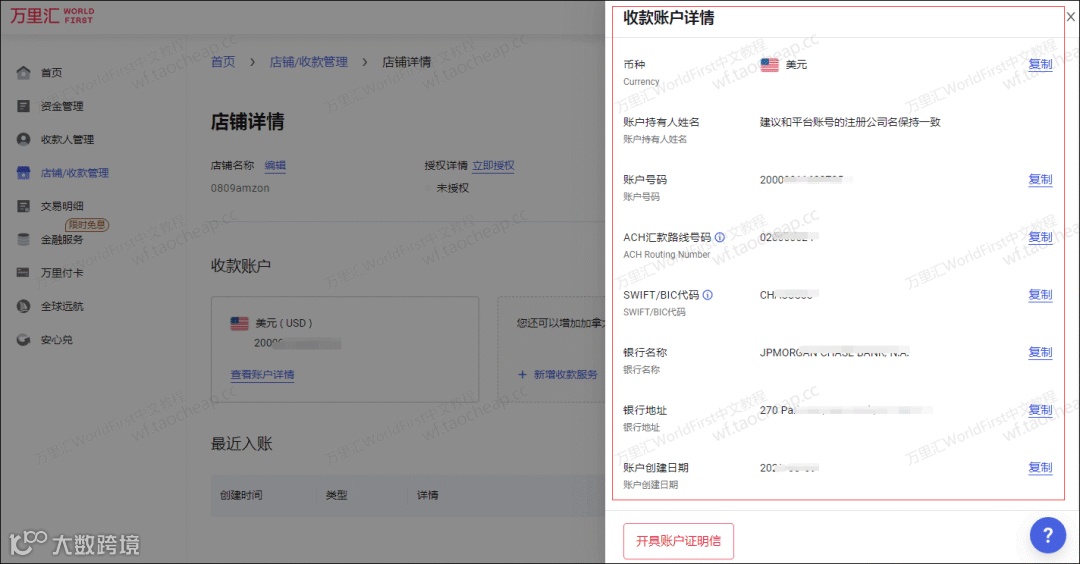Open 资金管理 in the sidebar menu
Viewport: 1080px width, 564px height.
click(62, 106)
